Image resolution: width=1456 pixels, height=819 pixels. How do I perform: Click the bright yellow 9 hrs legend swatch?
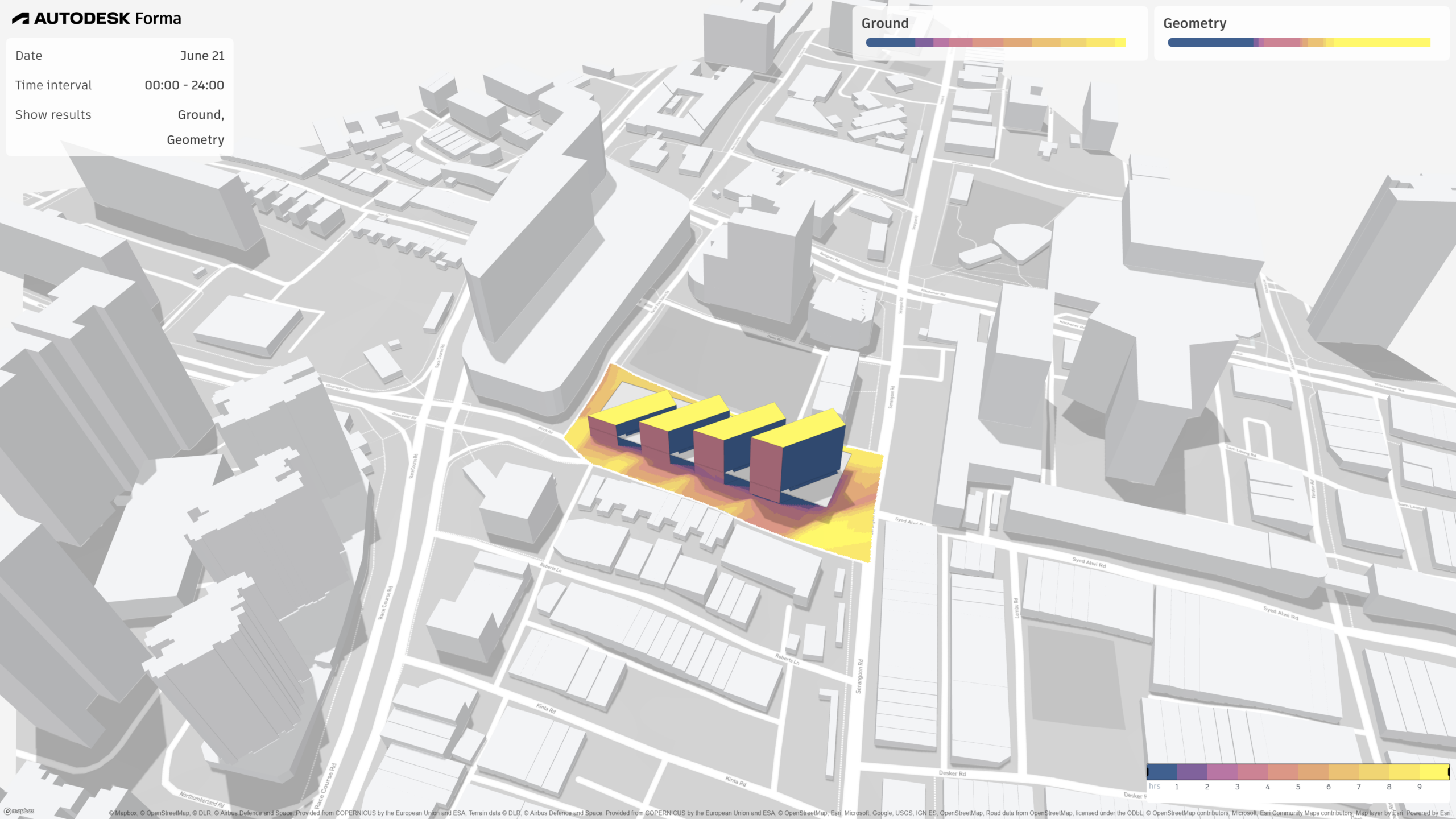1433,772
